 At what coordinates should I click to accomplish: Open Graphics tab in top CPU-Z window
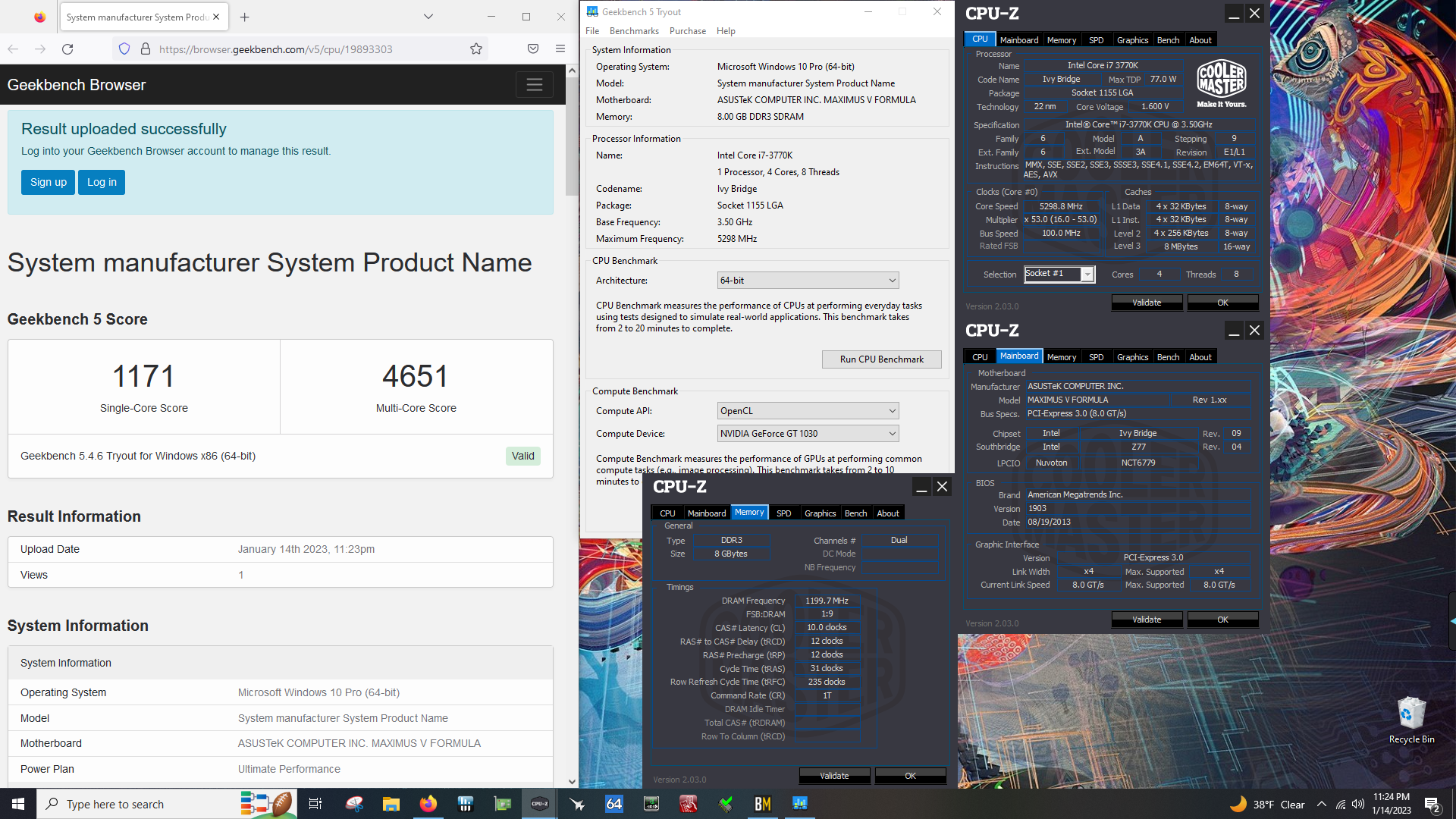tap(1132, 40)
